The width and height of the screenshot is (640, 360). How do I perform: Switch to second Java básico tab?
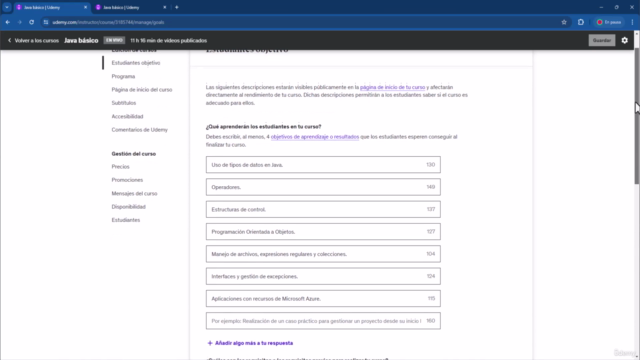tap(131, 7)
